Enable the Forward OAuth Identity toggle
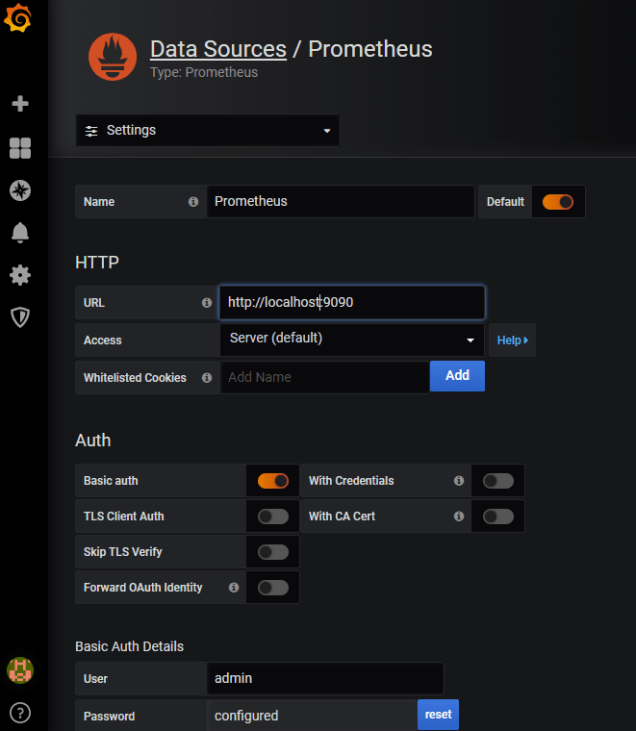The width and height of the screenshot is (636, 731). click(x=273, y=587)
